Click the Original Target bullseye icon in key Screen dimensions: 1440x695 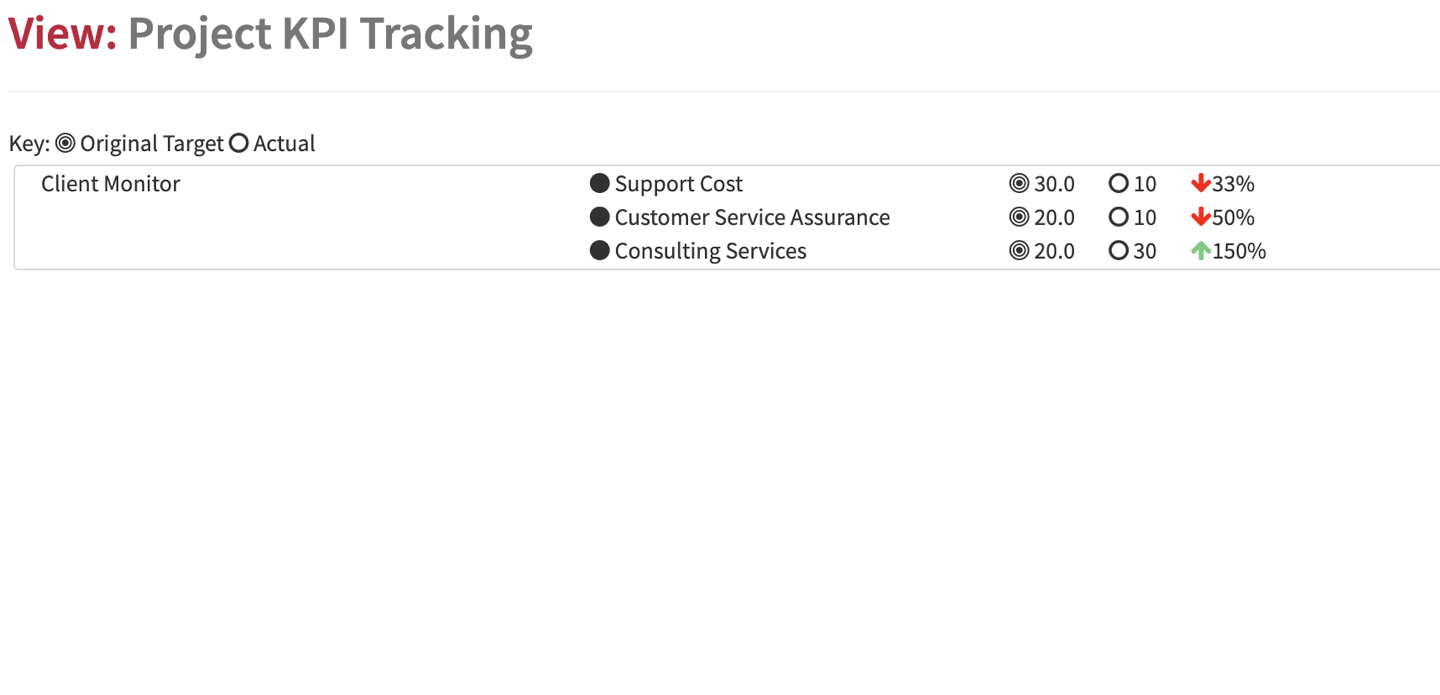click(x=65, y=143)
